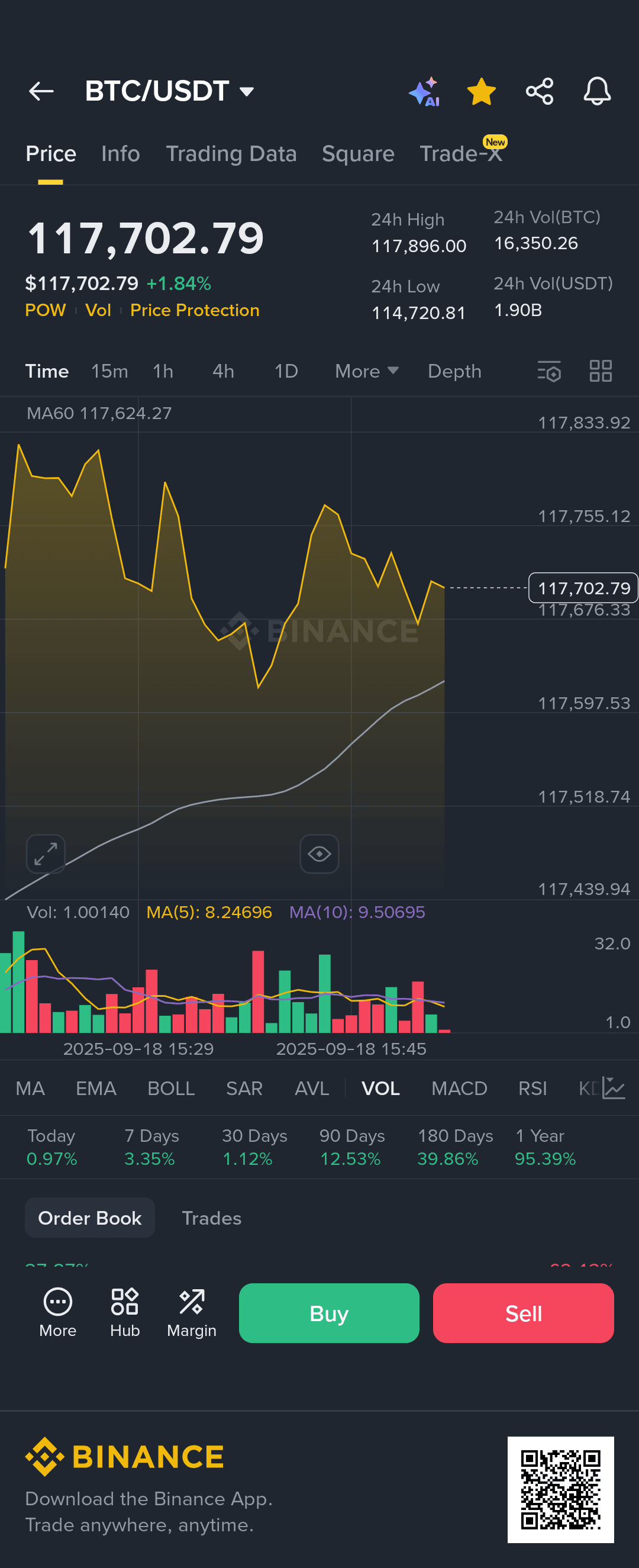Tap the red Sell button
639x1568 pixels.
pyautogui.click(x=524, y=1313)
